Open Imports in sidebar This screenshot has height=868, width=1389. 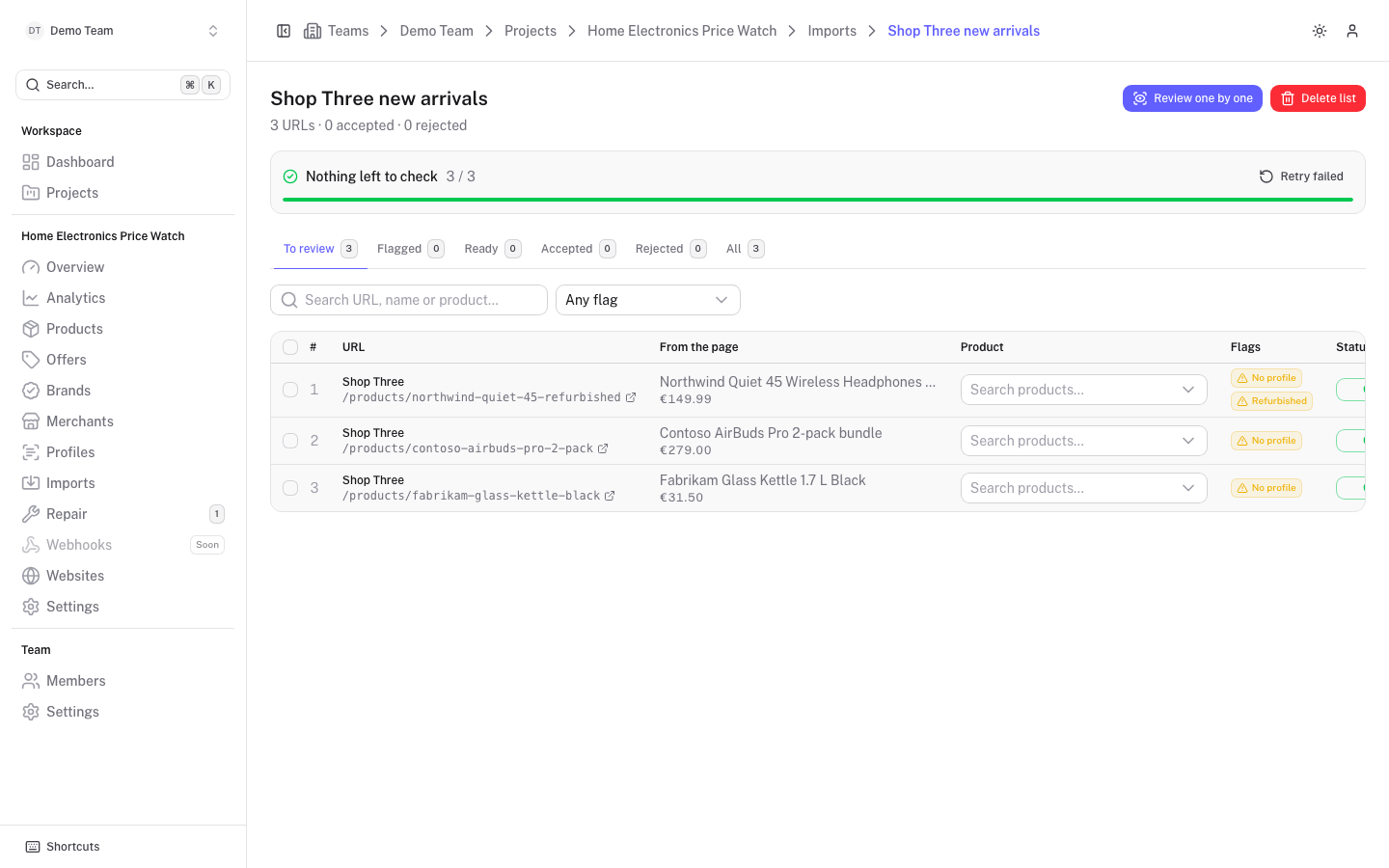coord(123,483)
